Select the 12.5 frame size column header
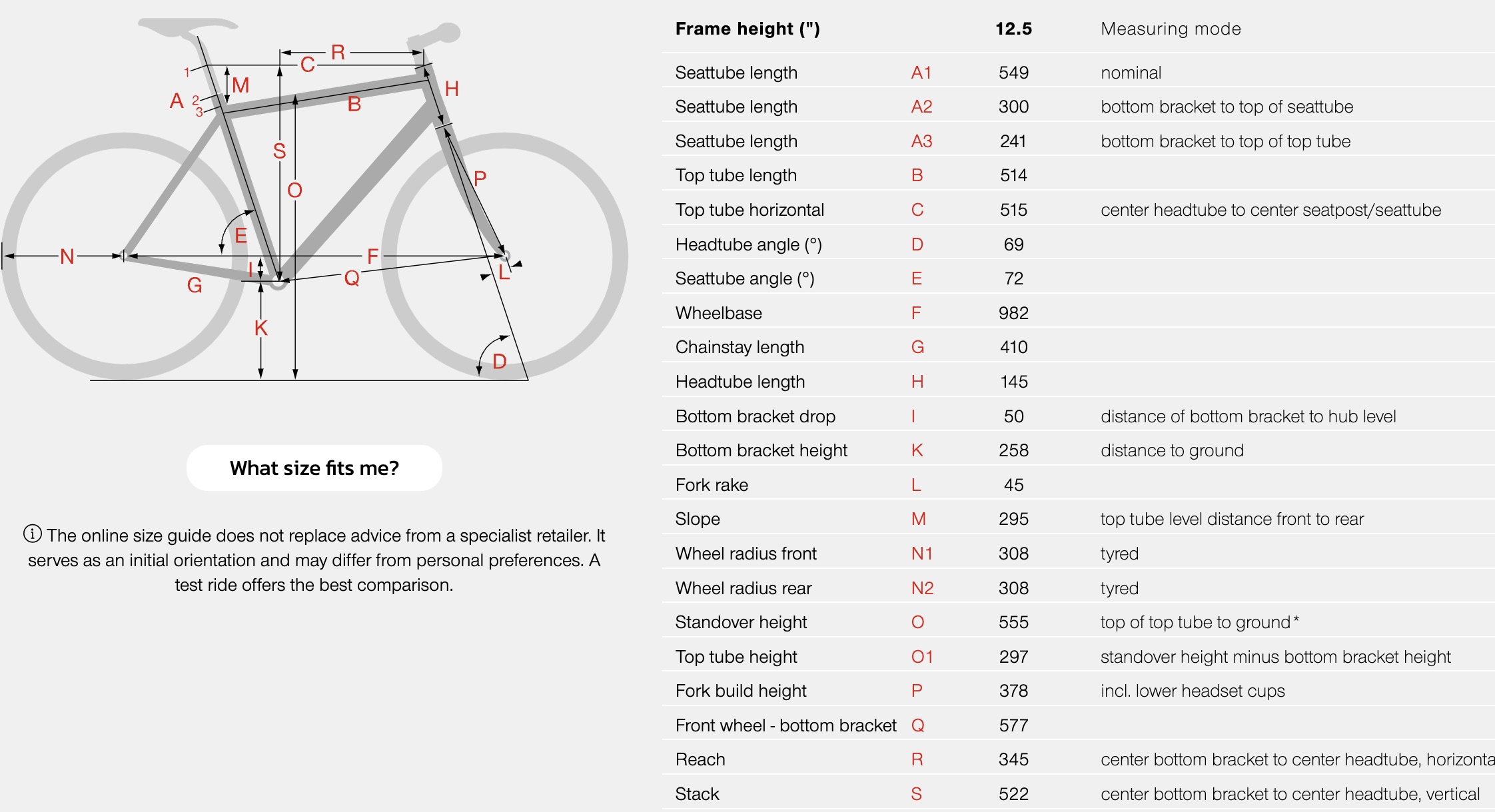 tap(1013, 29)
